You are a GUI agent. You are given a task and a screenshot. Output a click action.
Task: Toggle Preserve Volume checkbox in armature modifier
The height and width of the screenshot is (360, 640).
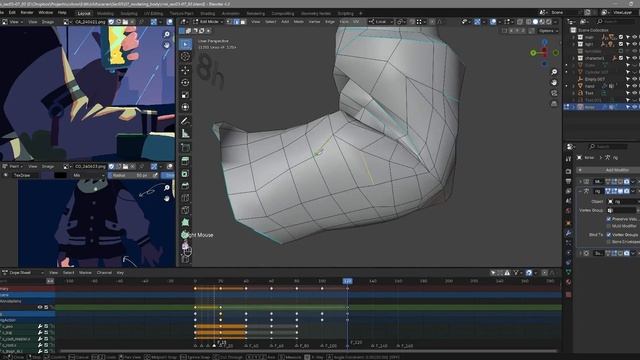(609, 219)
